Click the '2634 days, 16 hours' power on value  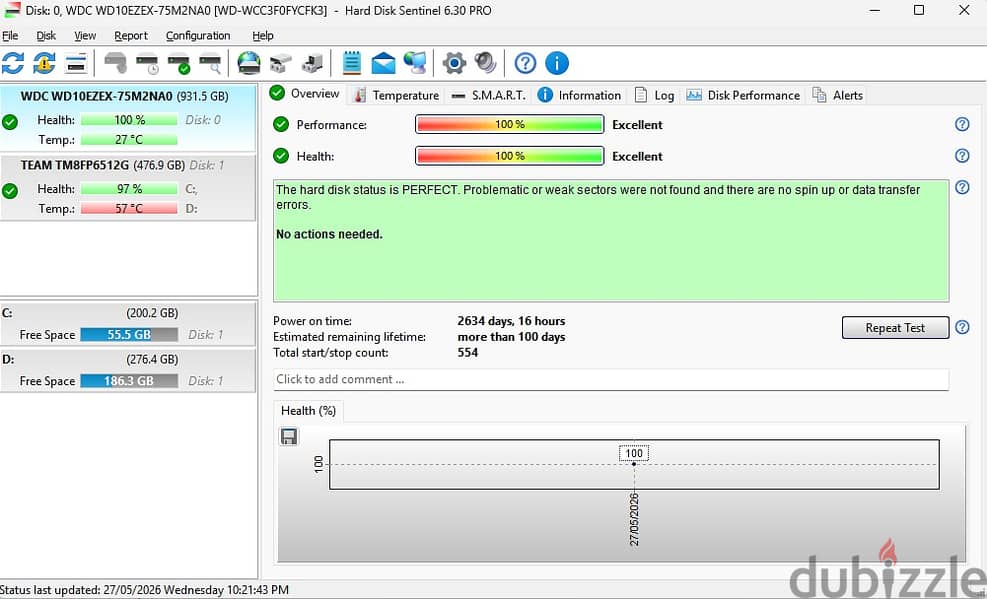511,321
